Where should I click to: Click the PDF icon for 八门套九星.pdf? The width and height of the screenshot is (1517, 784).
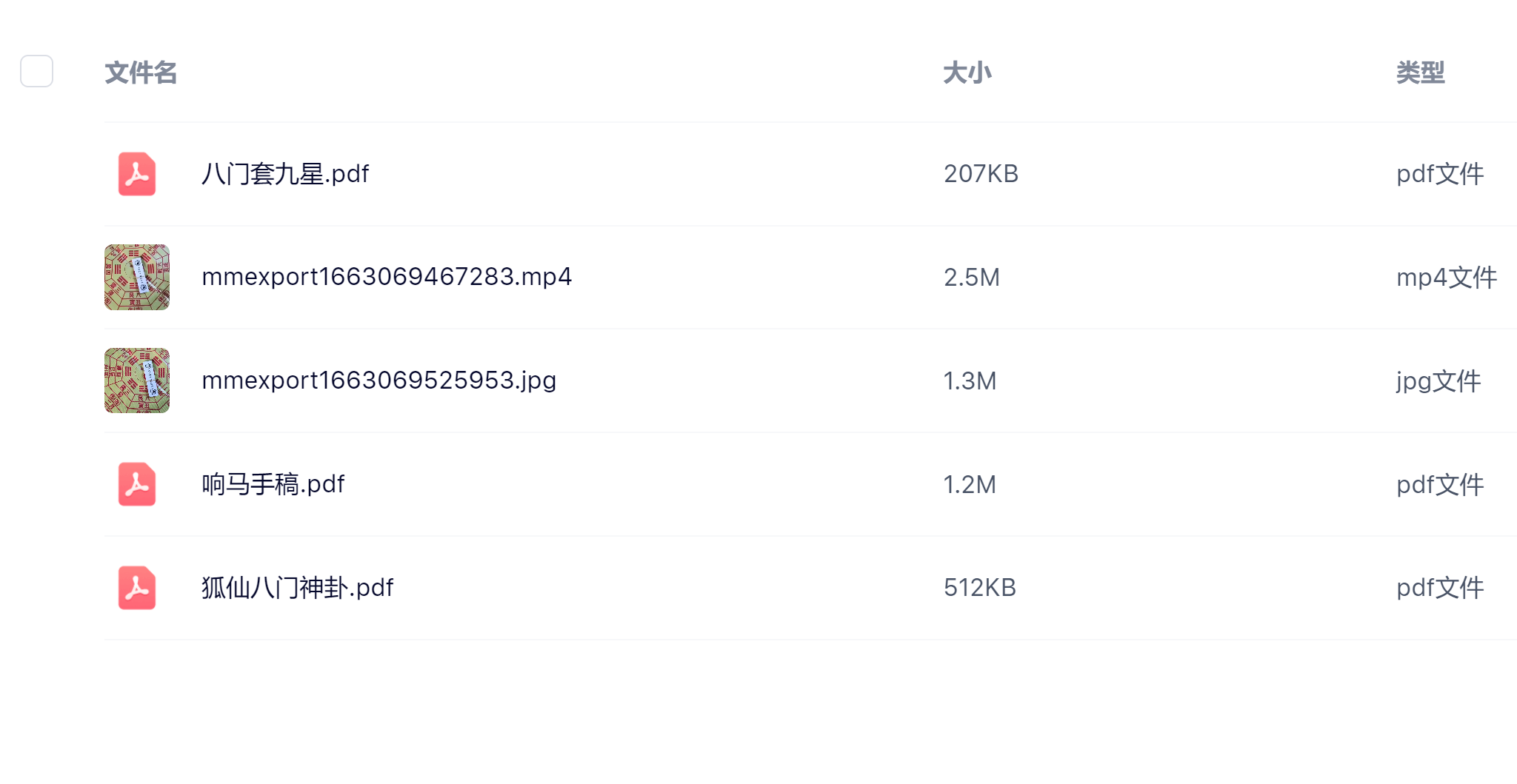pyautogui.click(x=137, y=174)
